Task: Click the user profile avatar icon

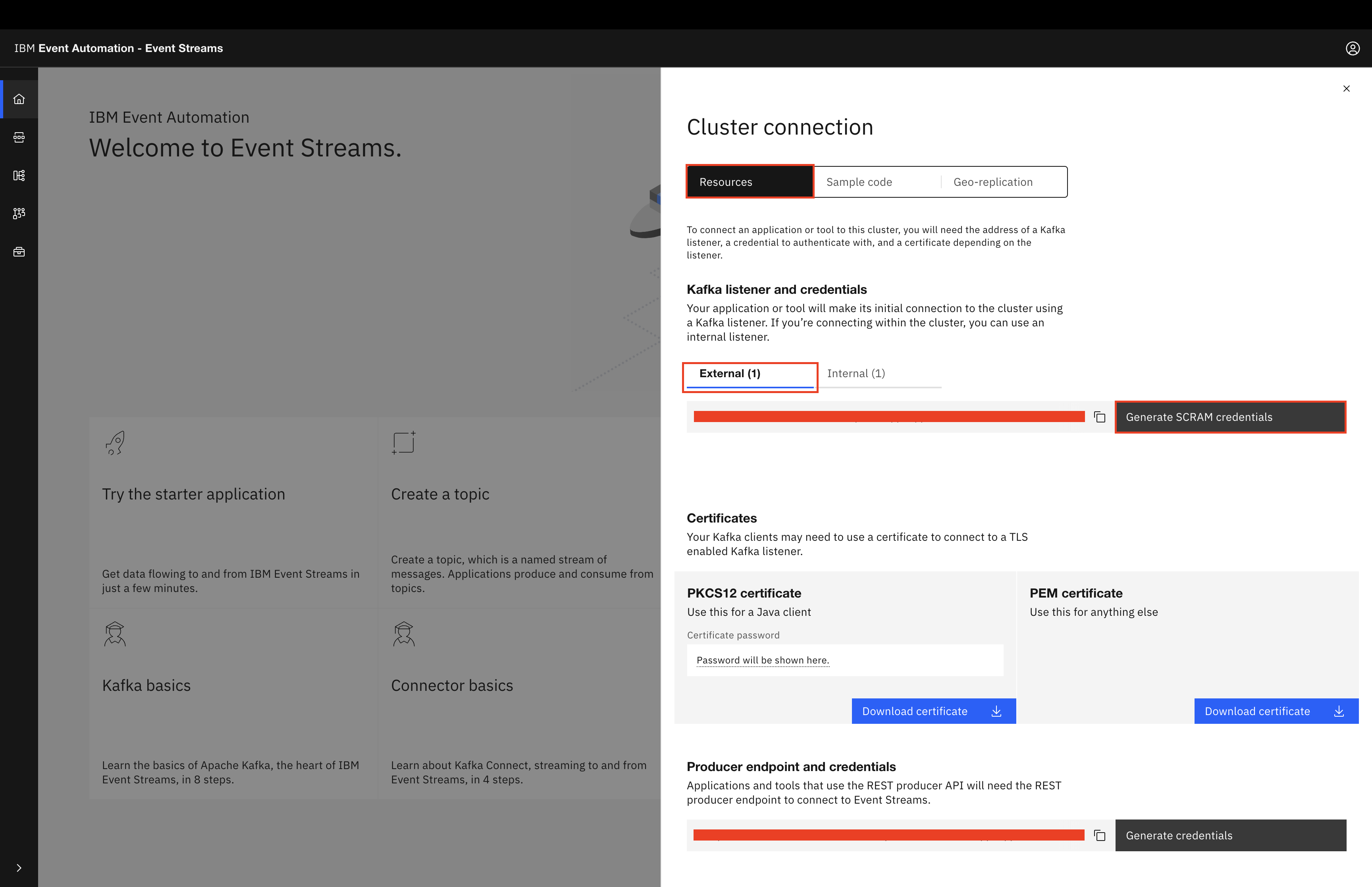Action: [x=1353, y=48]
